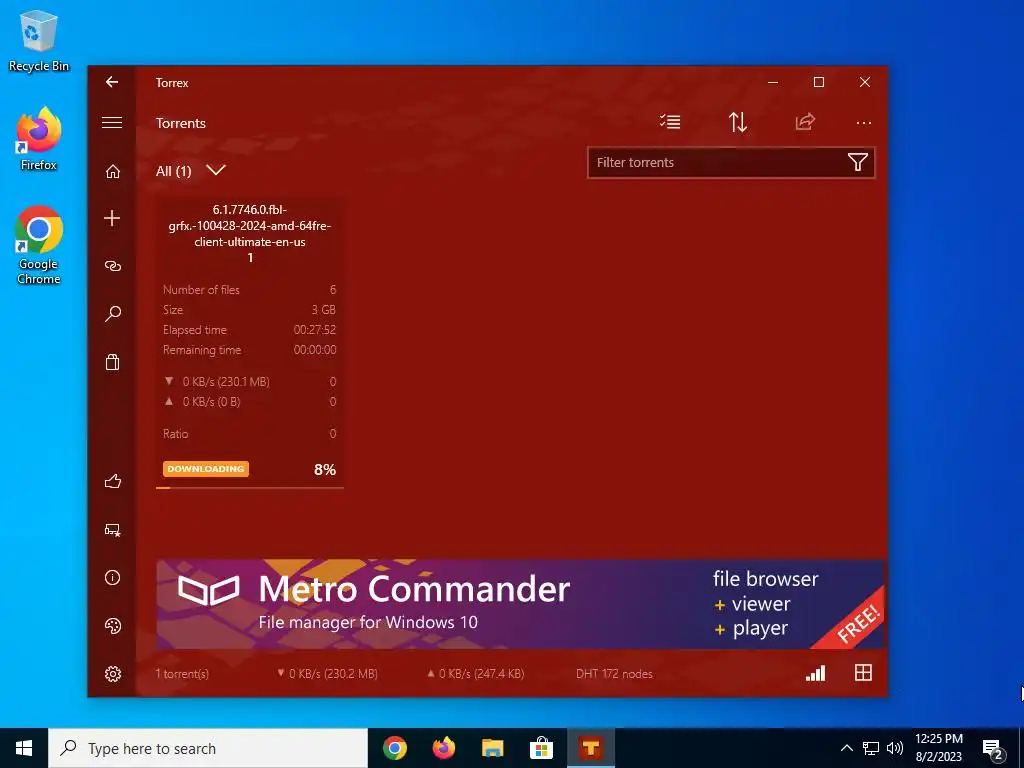Open Chrome from the taskbar

395,748
